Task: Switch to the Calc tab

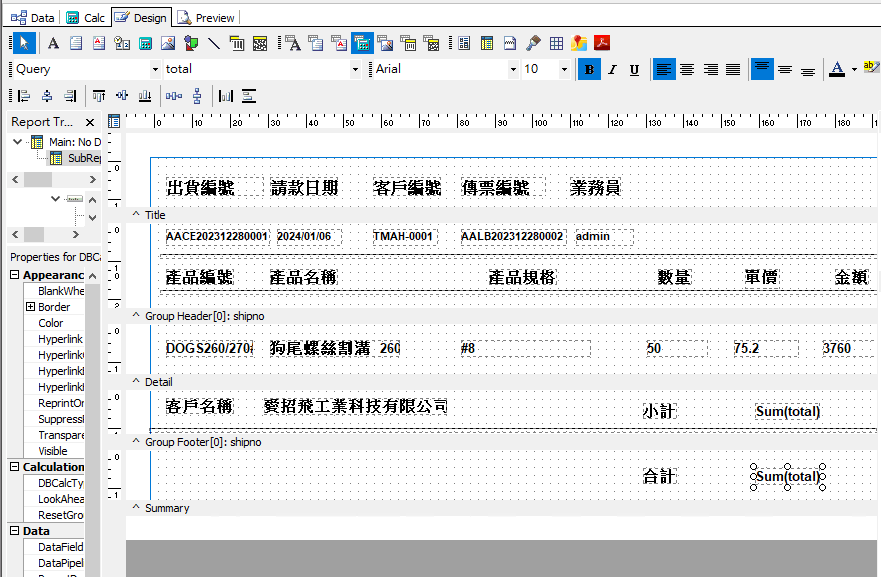Action: pyautogui.click(x=85, y=18)
